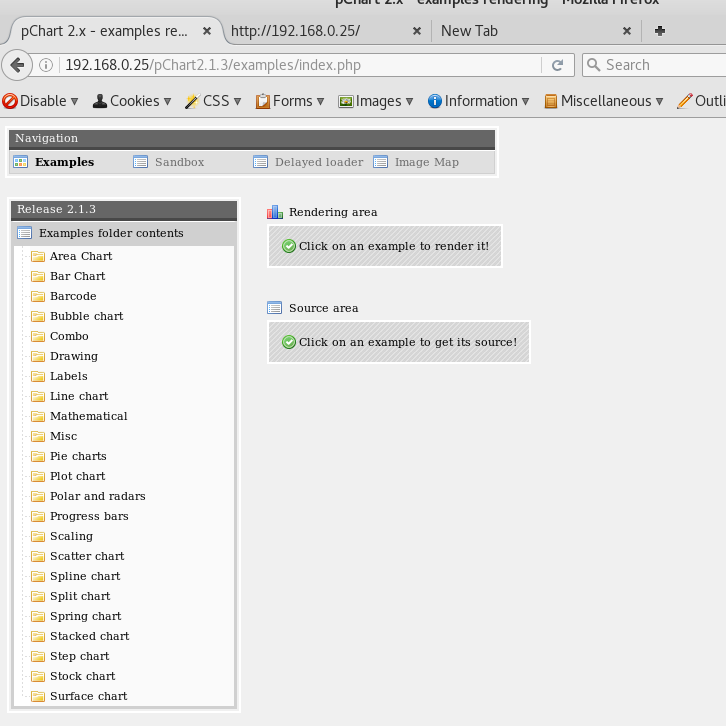
Task: Click the Mathematical folder icon
Action: coord(38,416)
